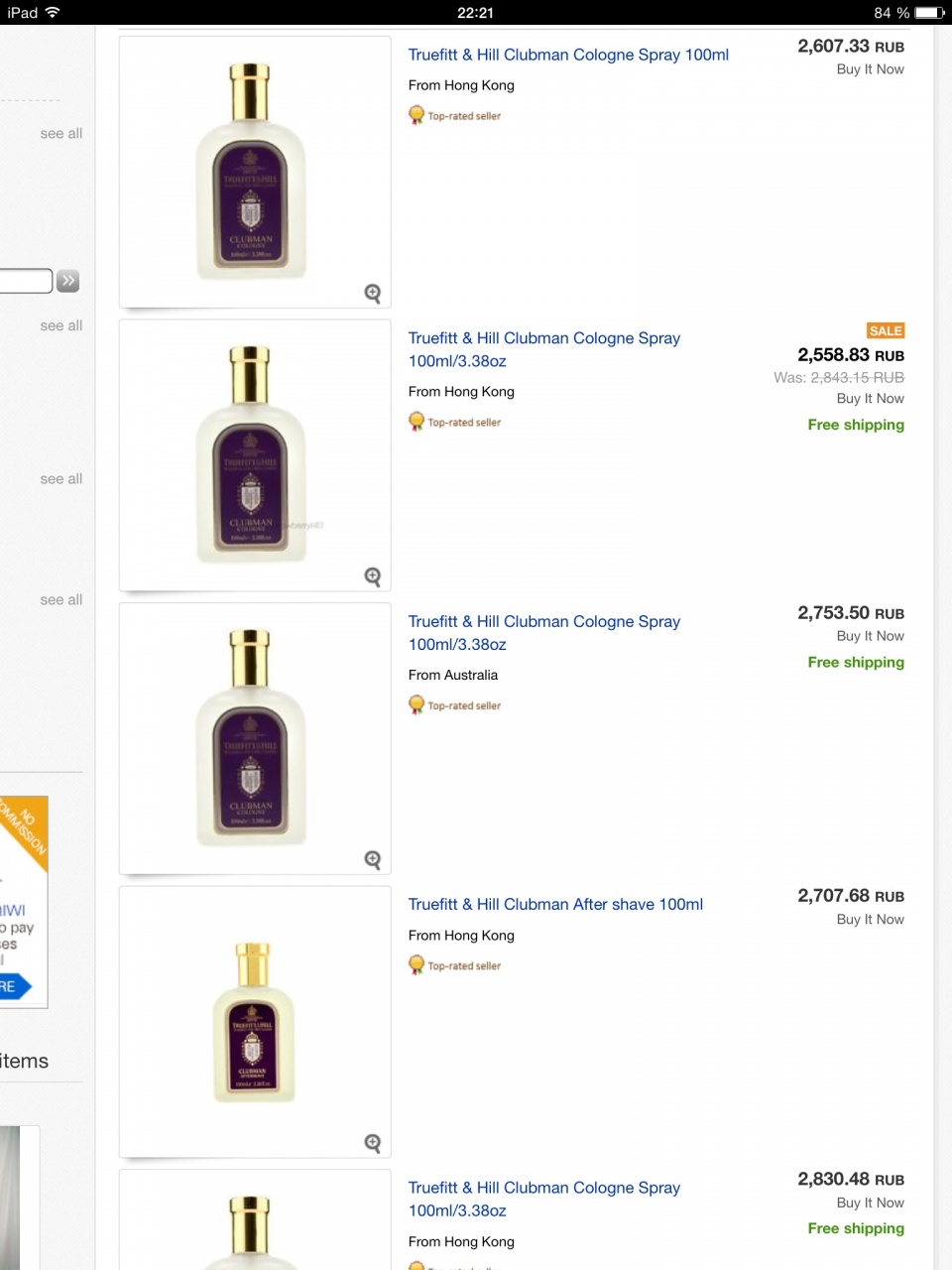
Task: Expand the last 'see all' sidebar link
Action: click(x=61, y=600)
